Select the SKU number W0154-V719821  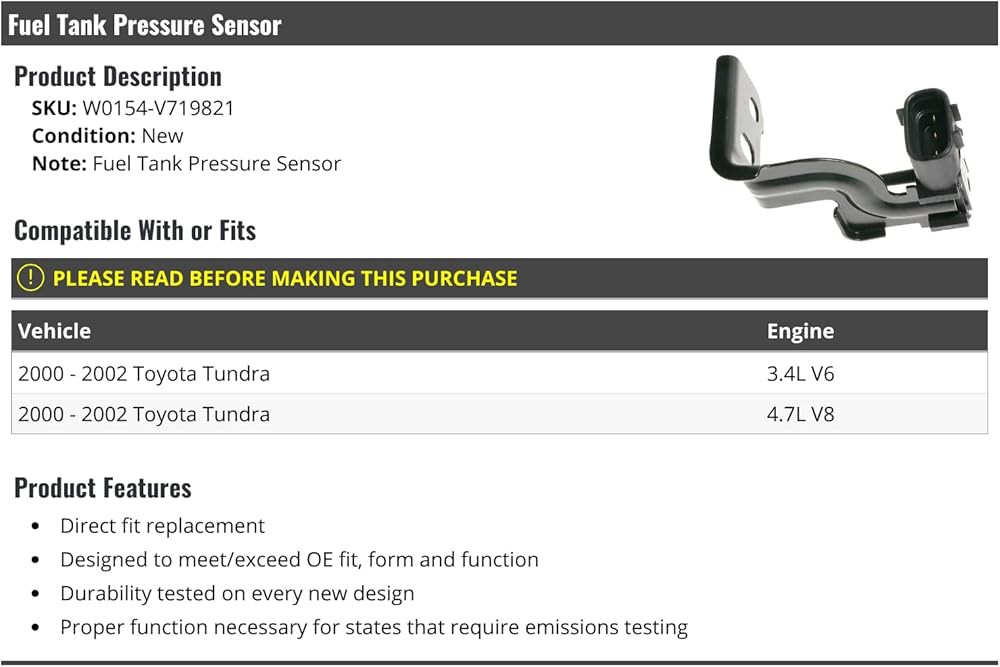(158, 108)
